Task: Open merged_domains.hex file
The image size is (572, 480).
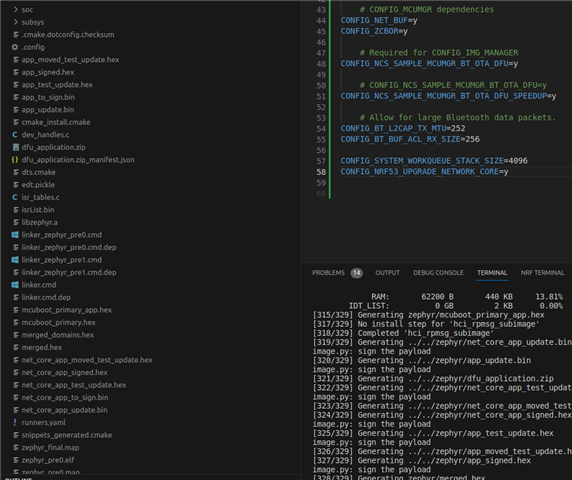Action: (58, 335)
